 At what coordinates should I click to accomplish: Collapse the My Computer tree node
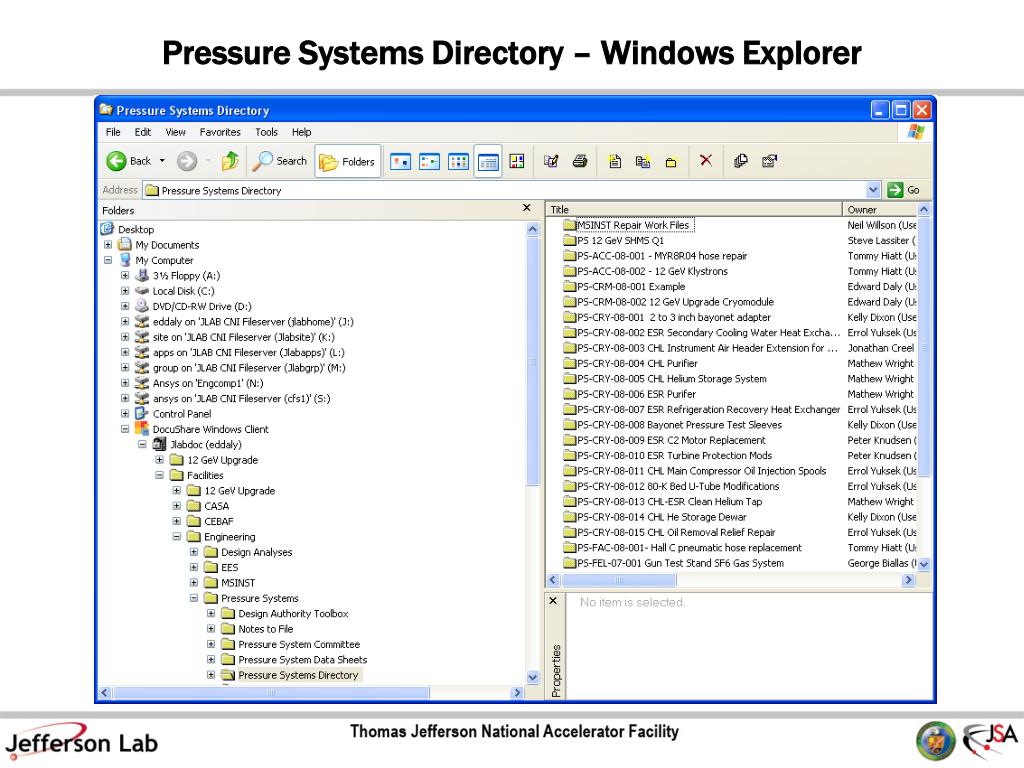[x=108, y=260]
